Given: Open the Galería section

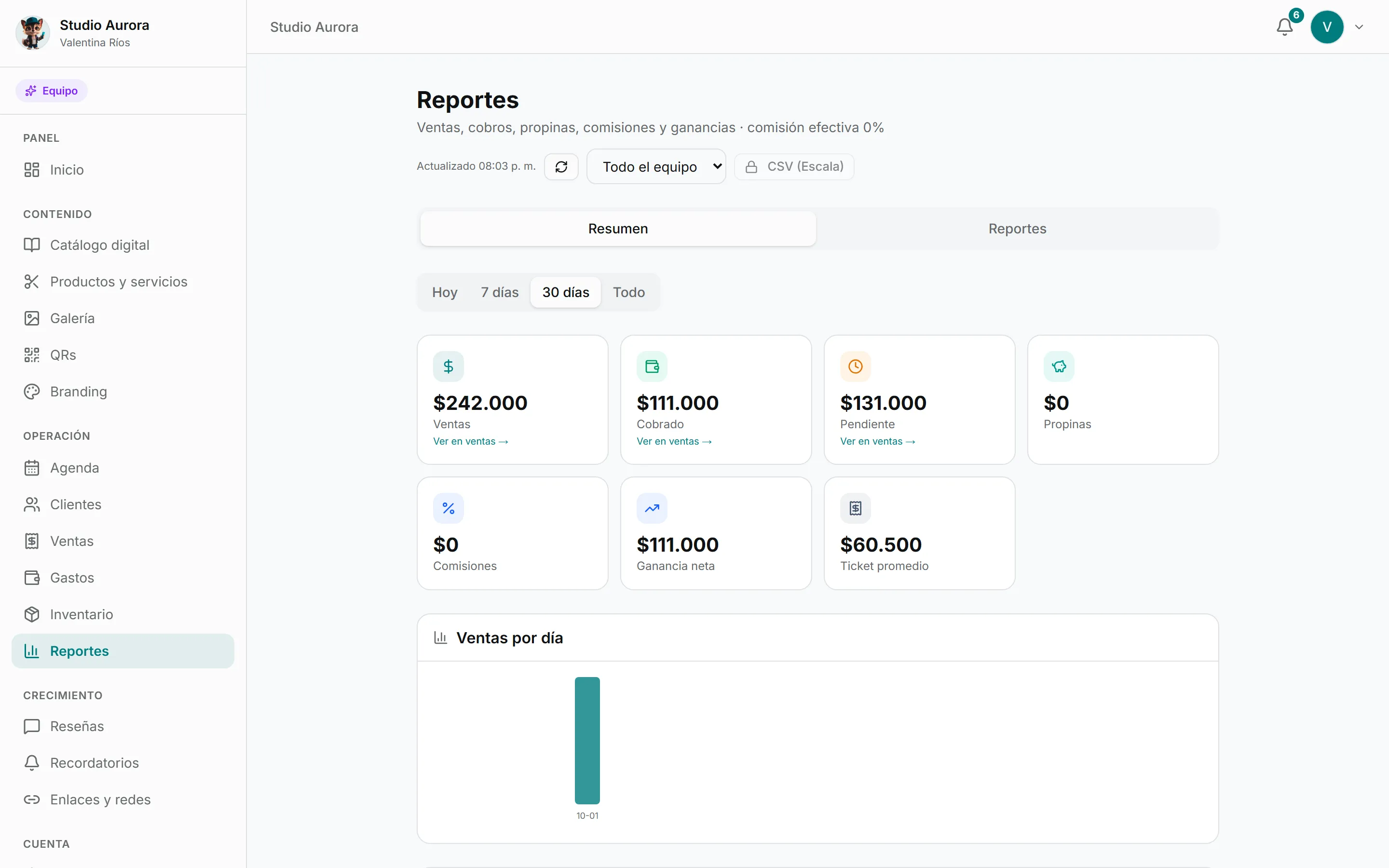Looking at the screenshot, I should pos(123,319).
